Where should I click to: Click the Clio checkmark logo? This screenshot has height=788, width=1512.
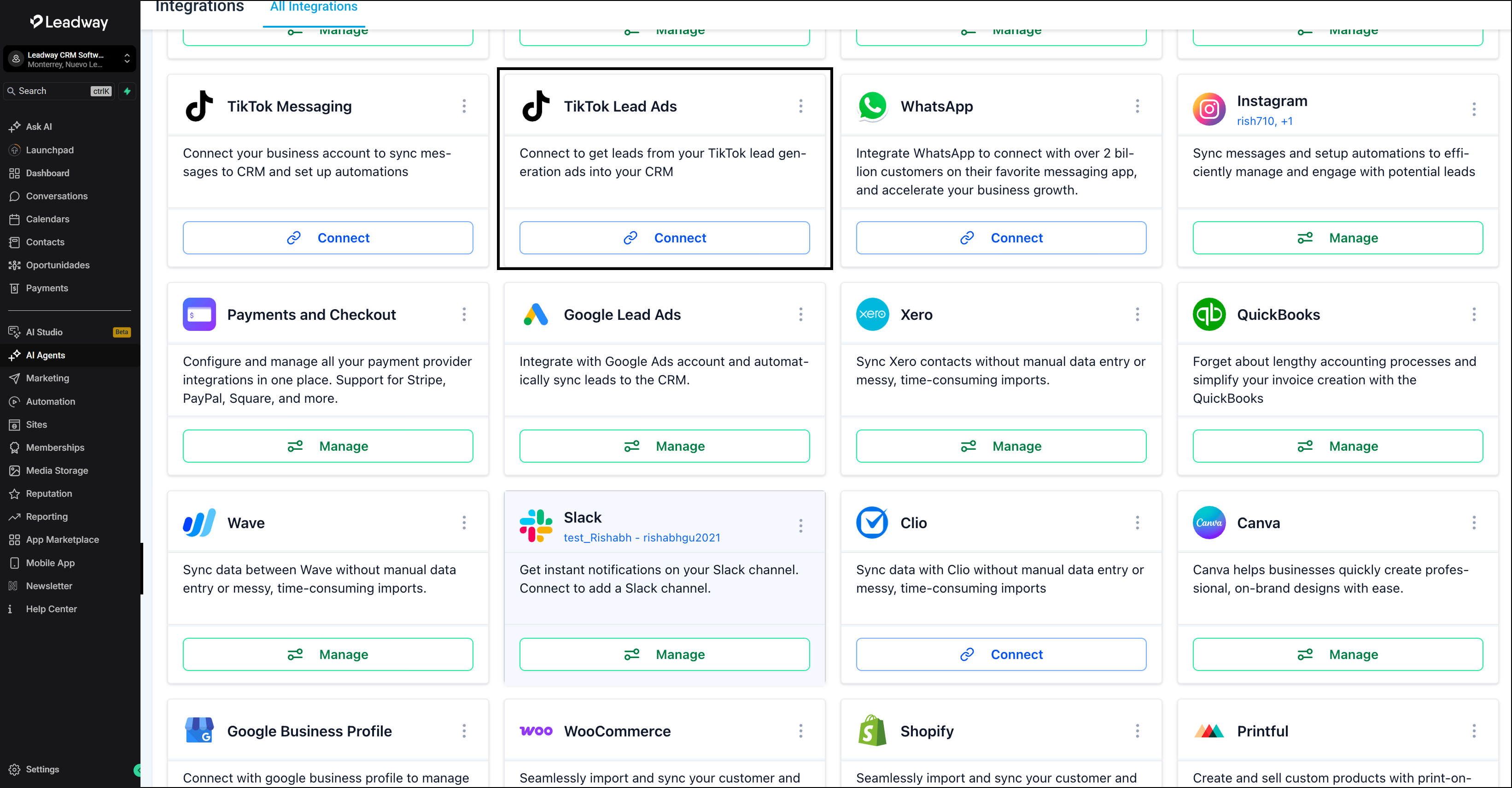(873, 523)
